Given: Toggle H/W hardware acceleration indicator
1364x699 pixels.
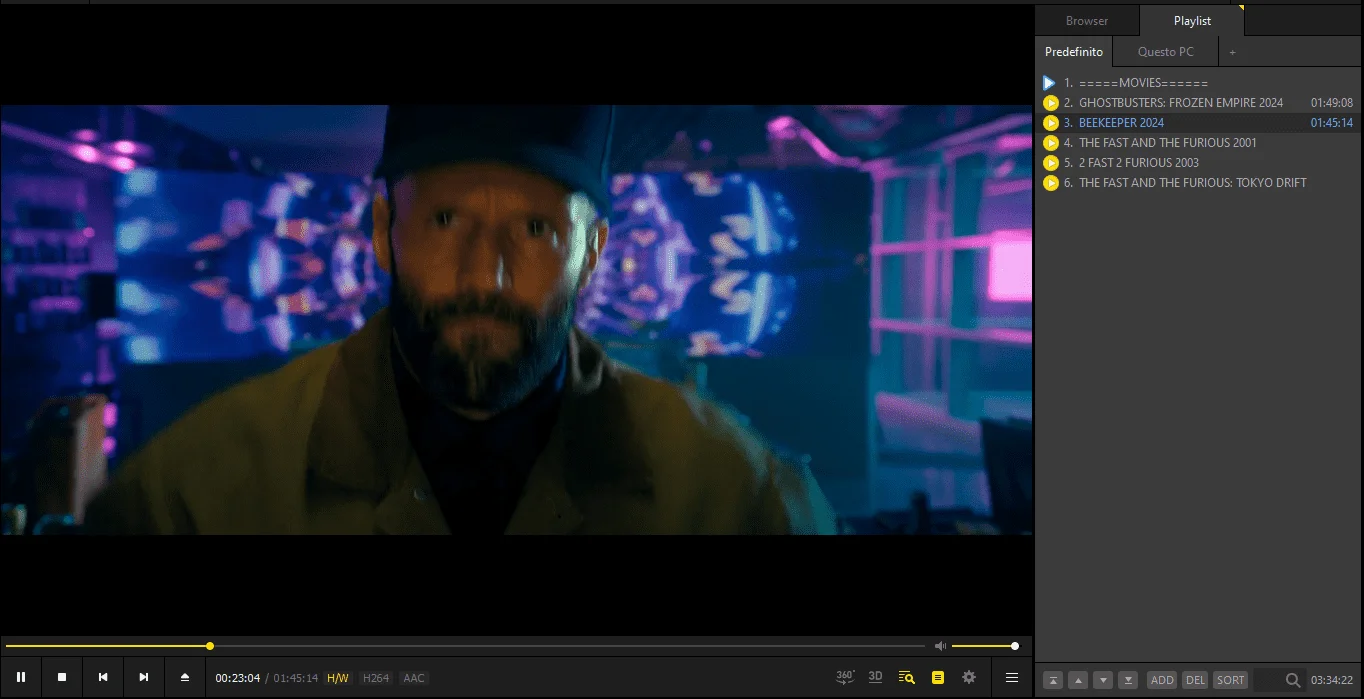Looking at the screenshot, I should point(338,678).
